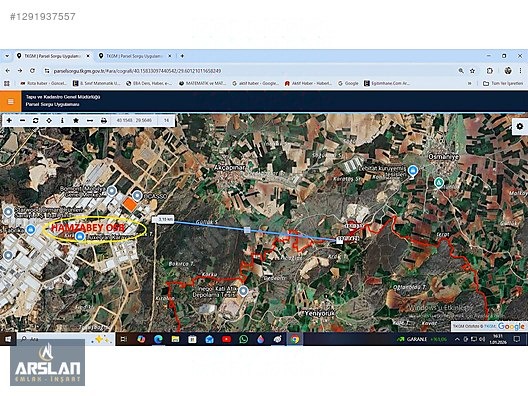Zoom in with the plus tool
528x396 pixels.
(9, 121)
